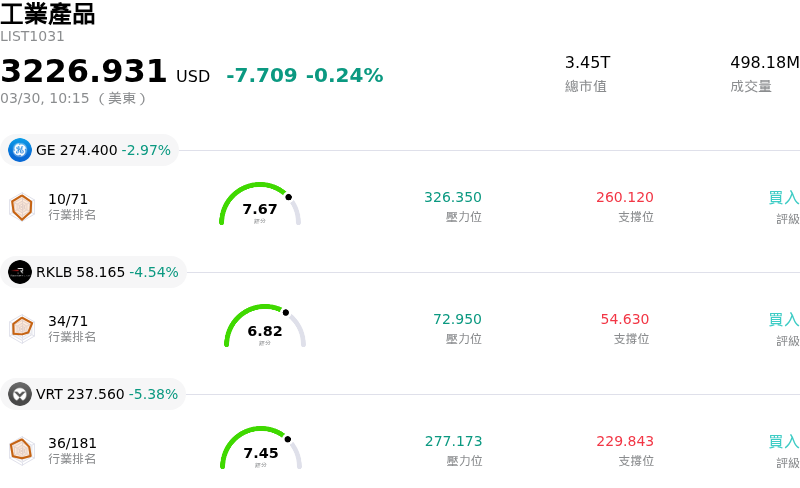The height and width of the screenshot is (488, 800).
Task: Click the 498.18M trading volume value
Action: tap(764, 63)
